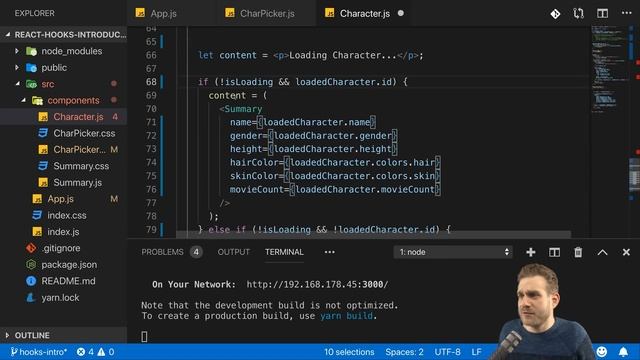The height and width of the screenshot is (360, 640).
Task: Click into the terminal cursor prompt
Action: (x=144, y=336)
